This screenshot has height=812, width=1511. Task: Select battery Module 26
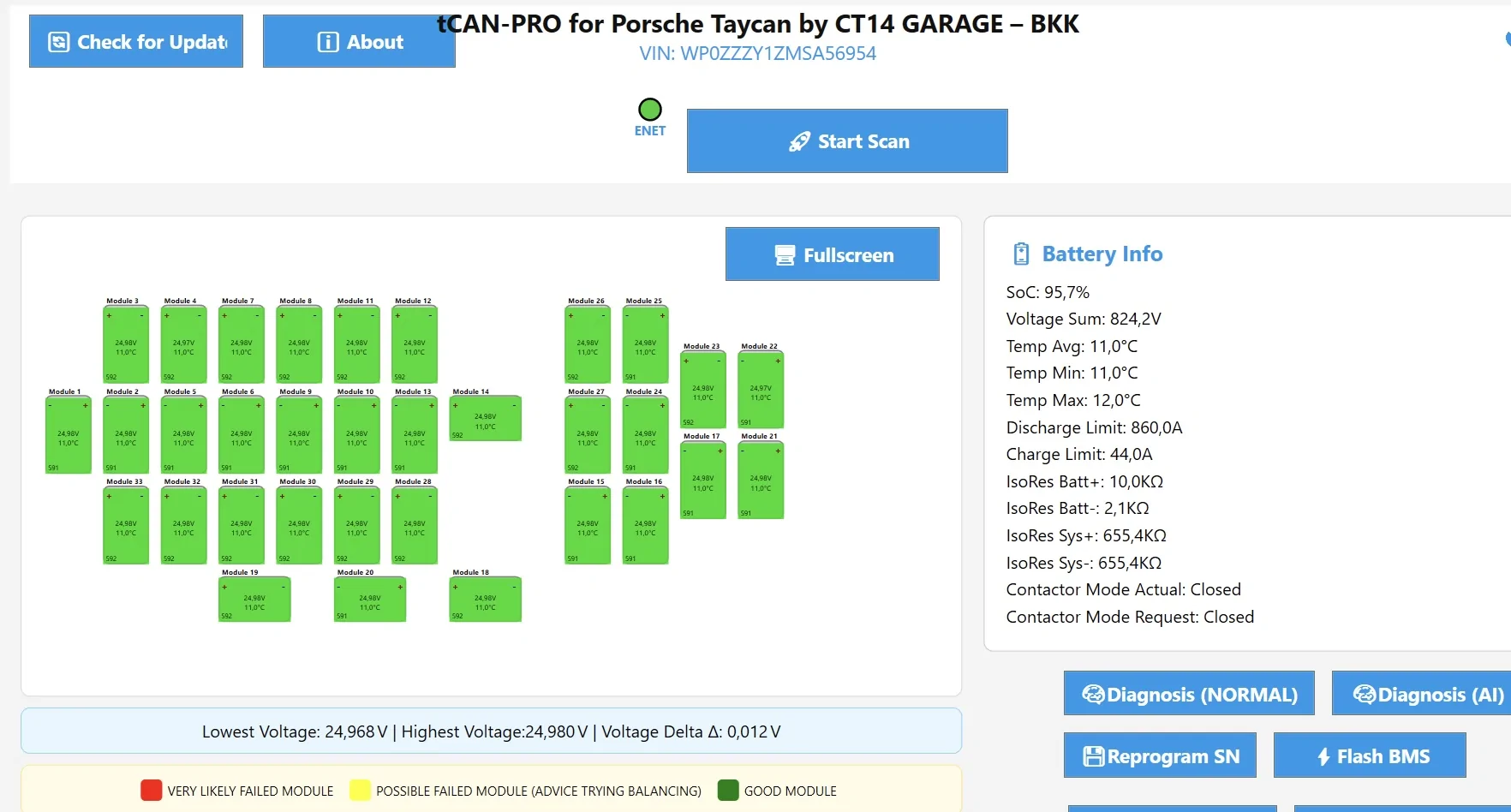point(588,344)
